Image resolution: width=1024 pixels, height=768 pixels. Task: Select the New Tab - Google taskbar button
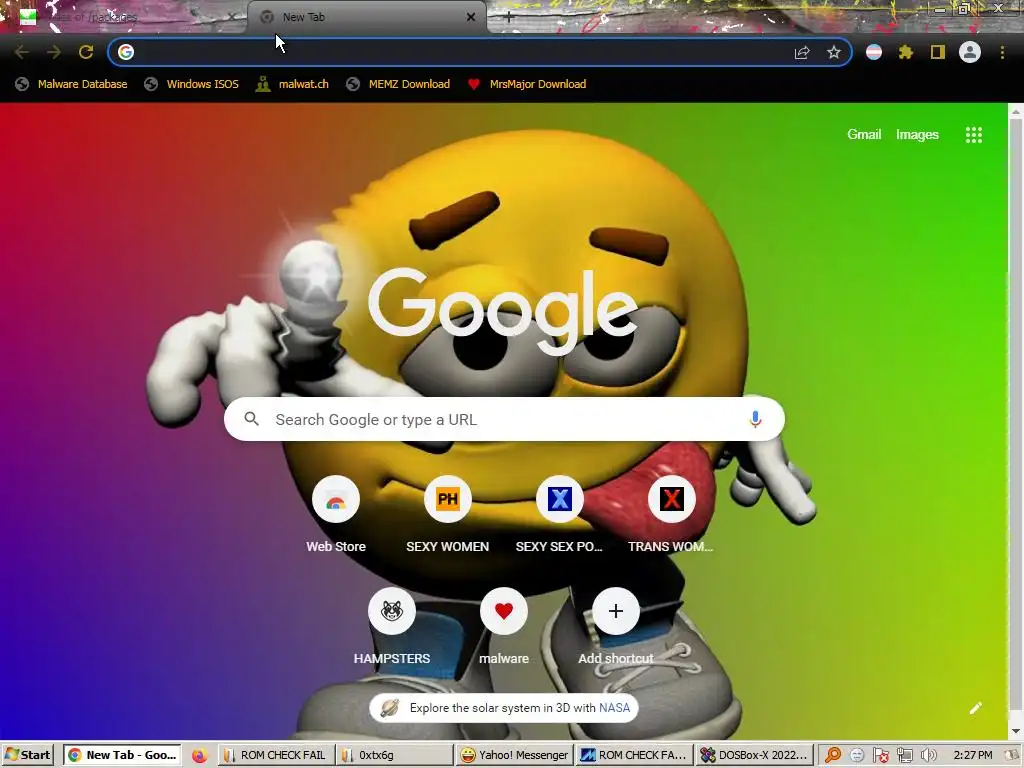point(122,755)
